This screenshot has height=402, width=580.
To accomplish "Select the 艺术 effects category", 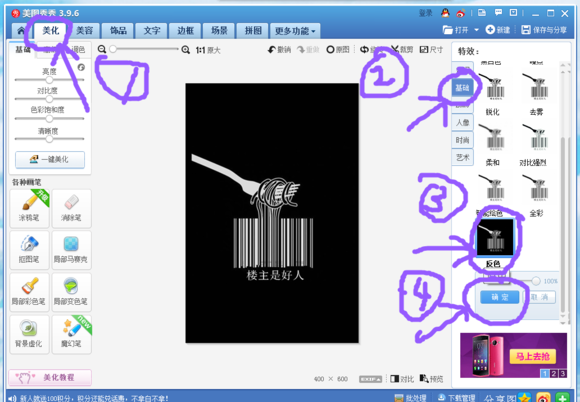I will pos(462,158).
